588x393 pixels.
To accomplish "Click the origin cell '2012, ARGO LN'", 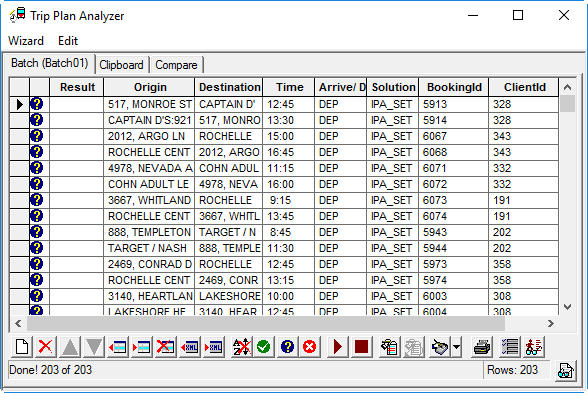I will 149,136.
